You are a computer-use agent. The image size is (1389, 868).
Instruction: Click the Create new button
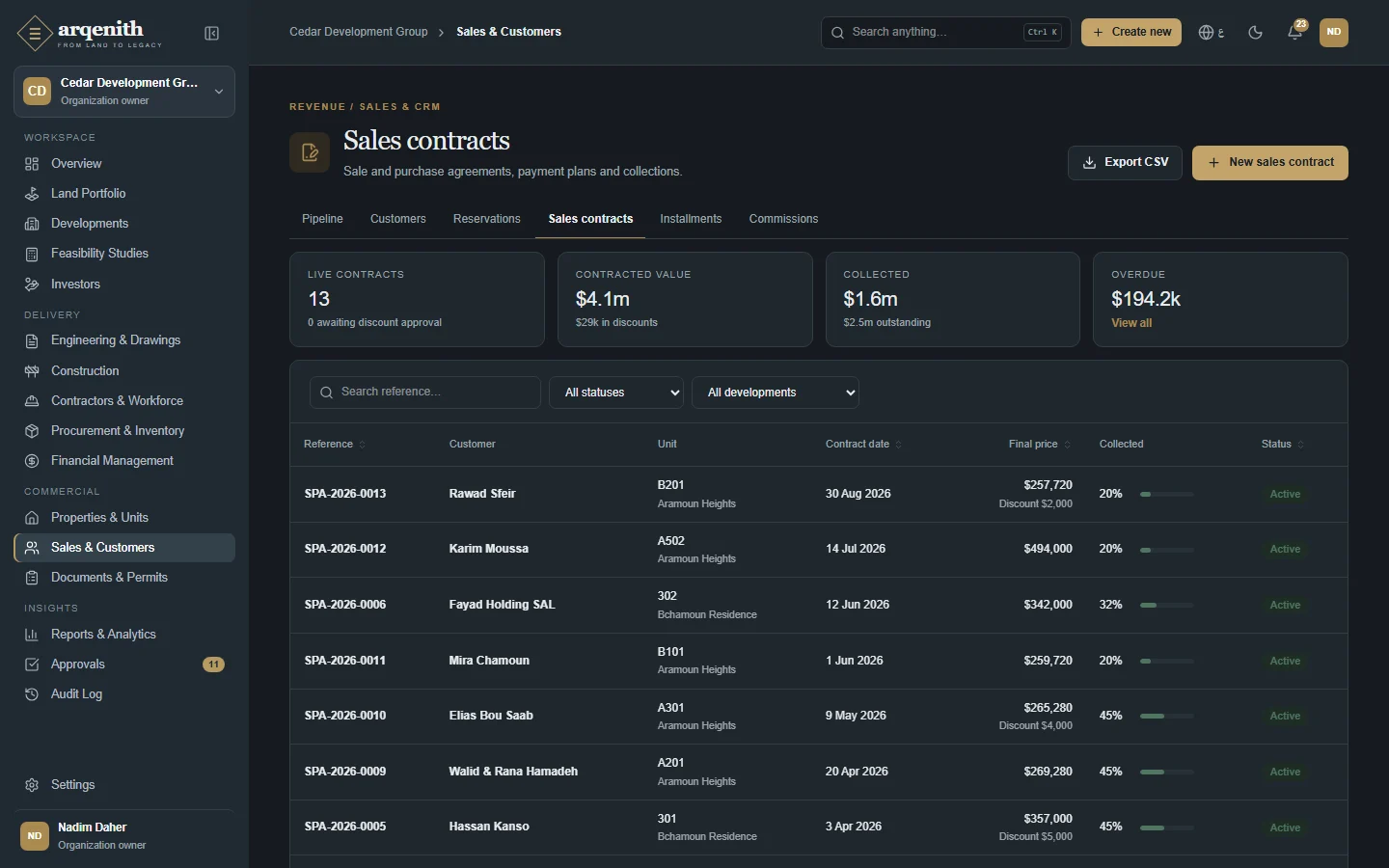point(1131,32)
